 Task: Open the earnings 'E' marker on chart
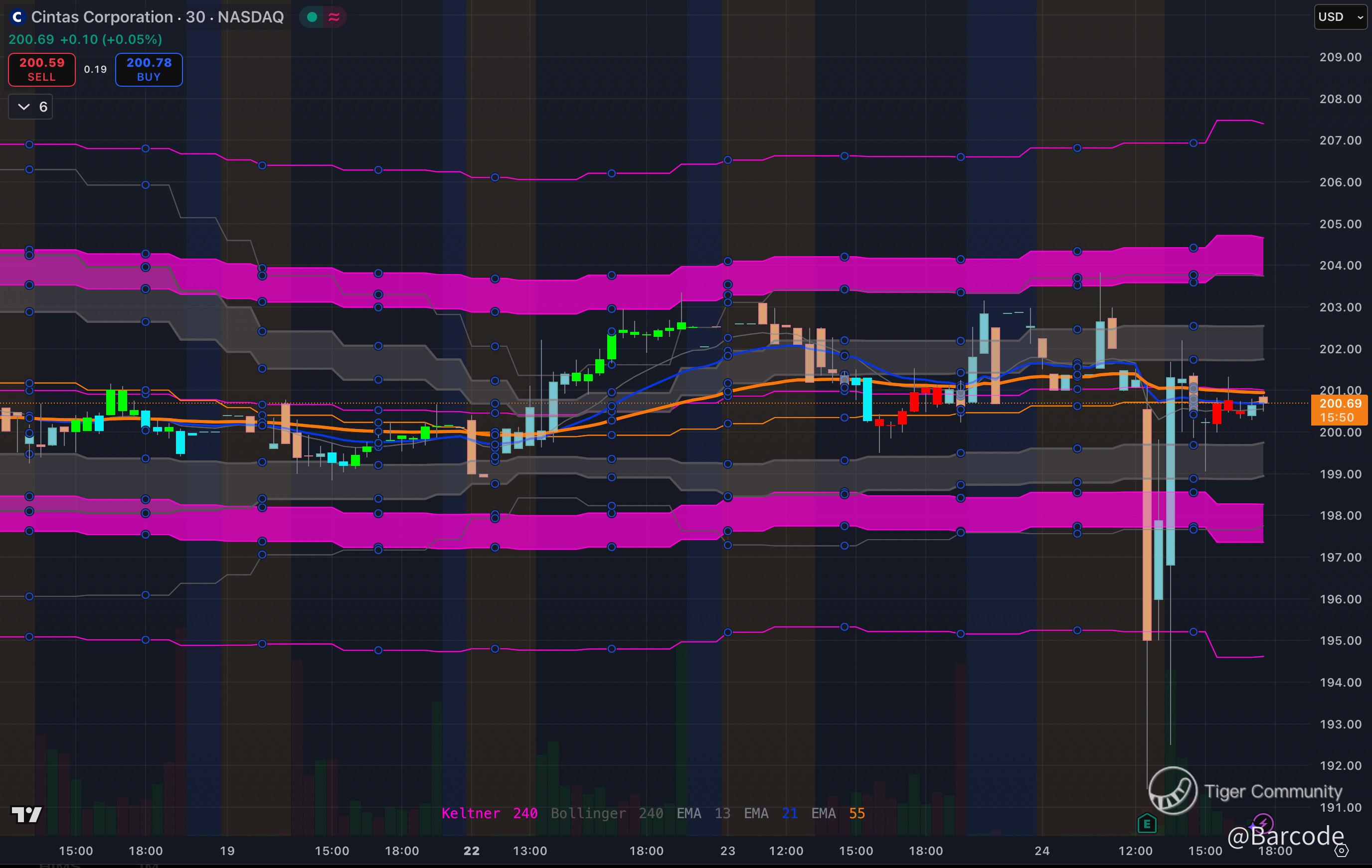point(1146,824)
